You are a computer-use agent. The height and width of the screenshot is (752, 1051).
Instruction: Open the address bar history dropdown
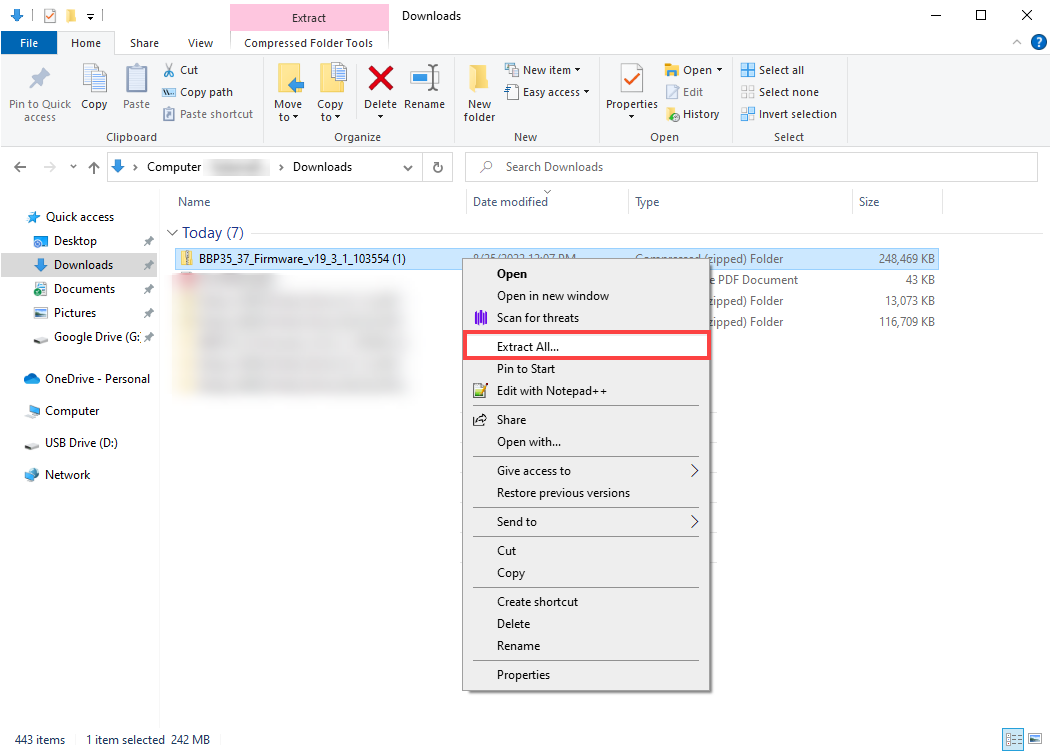point(407,167)
